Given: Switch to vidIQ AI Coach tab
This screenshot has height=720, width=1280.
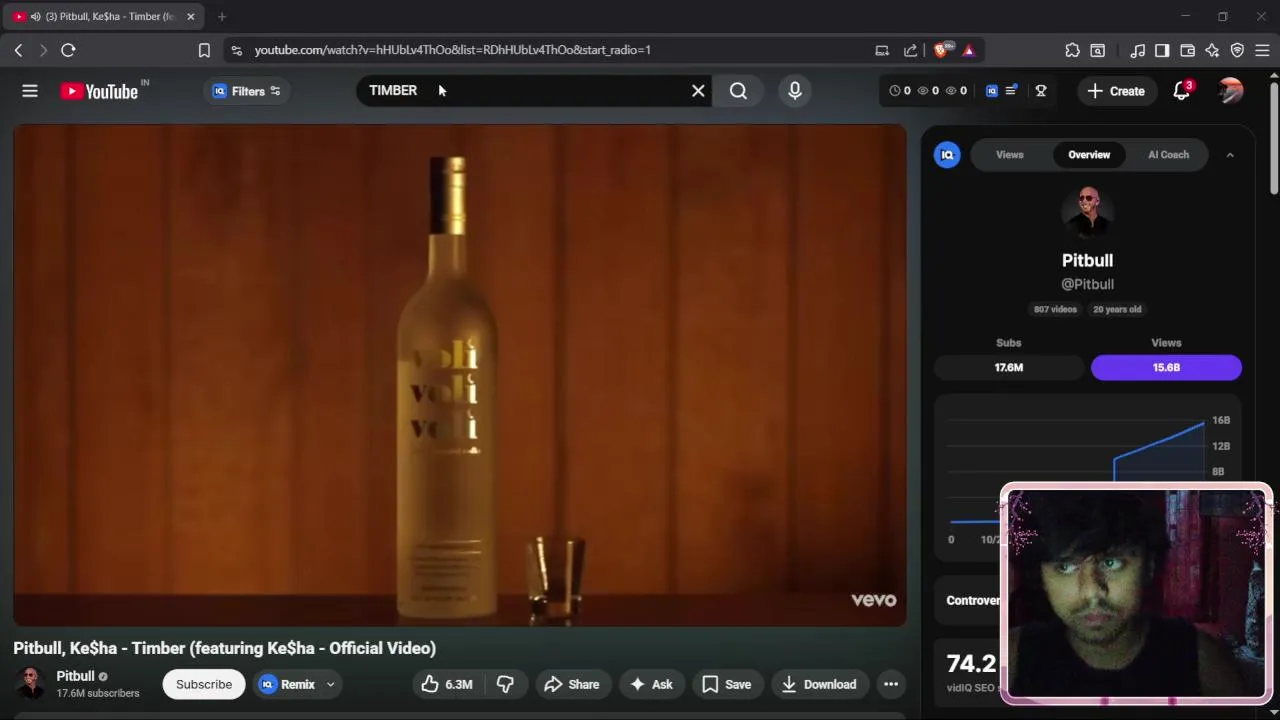Looking at the screenshot, I should tap(1168, 155).
